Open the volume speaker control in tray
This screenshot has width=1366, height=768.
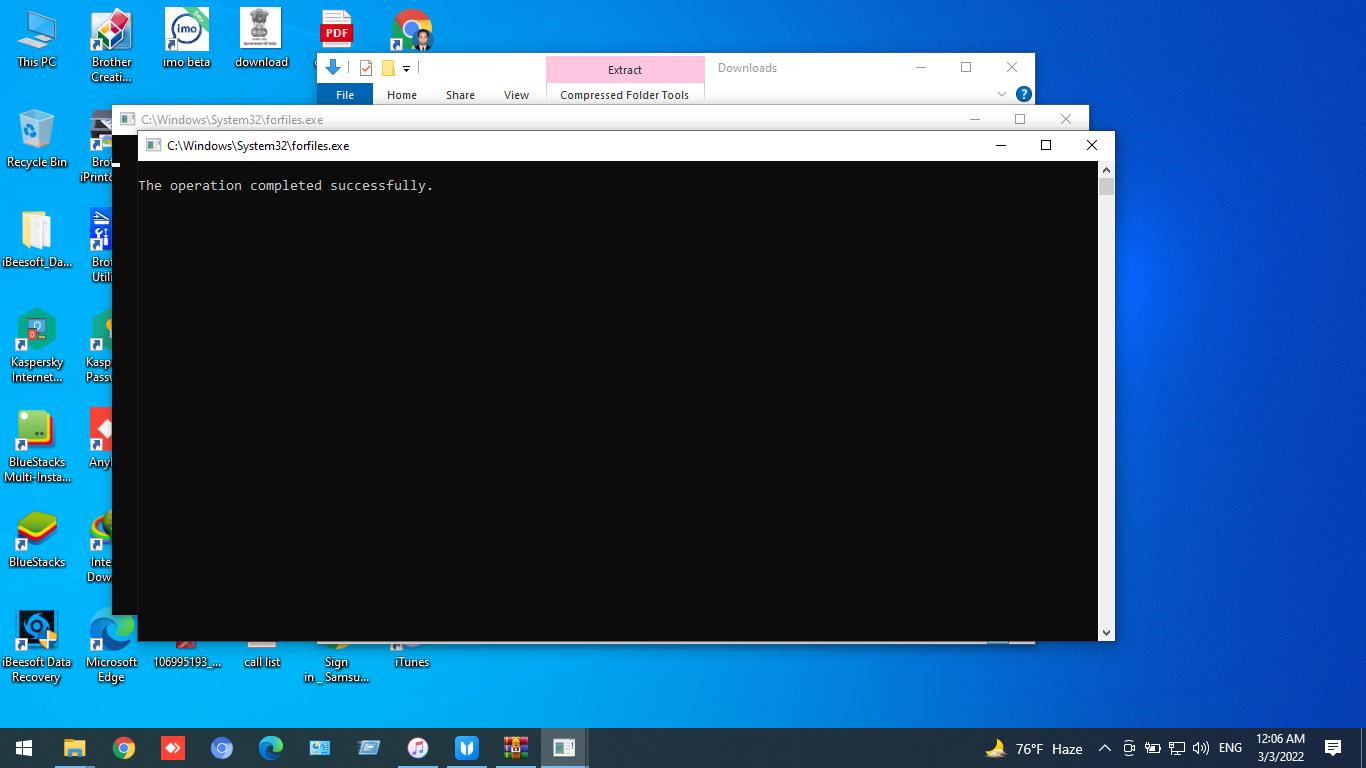(1201, 748)
